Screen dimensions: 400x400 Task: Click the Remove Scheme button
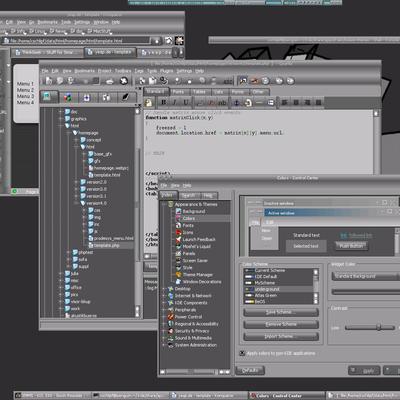coord(281,324)
